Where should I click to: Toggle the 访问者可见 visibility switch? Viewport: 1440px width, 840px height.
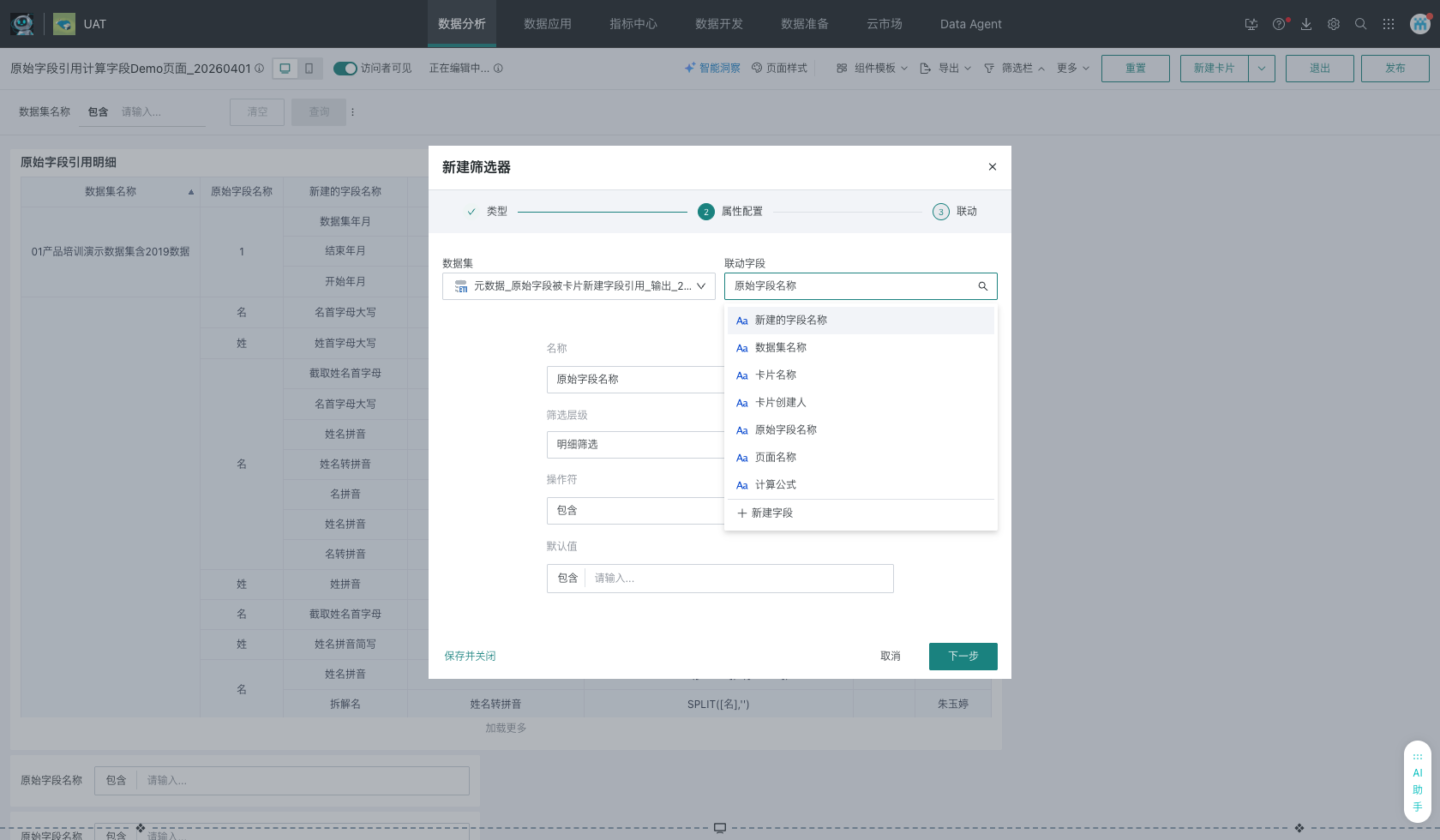(x=345, y=68)
